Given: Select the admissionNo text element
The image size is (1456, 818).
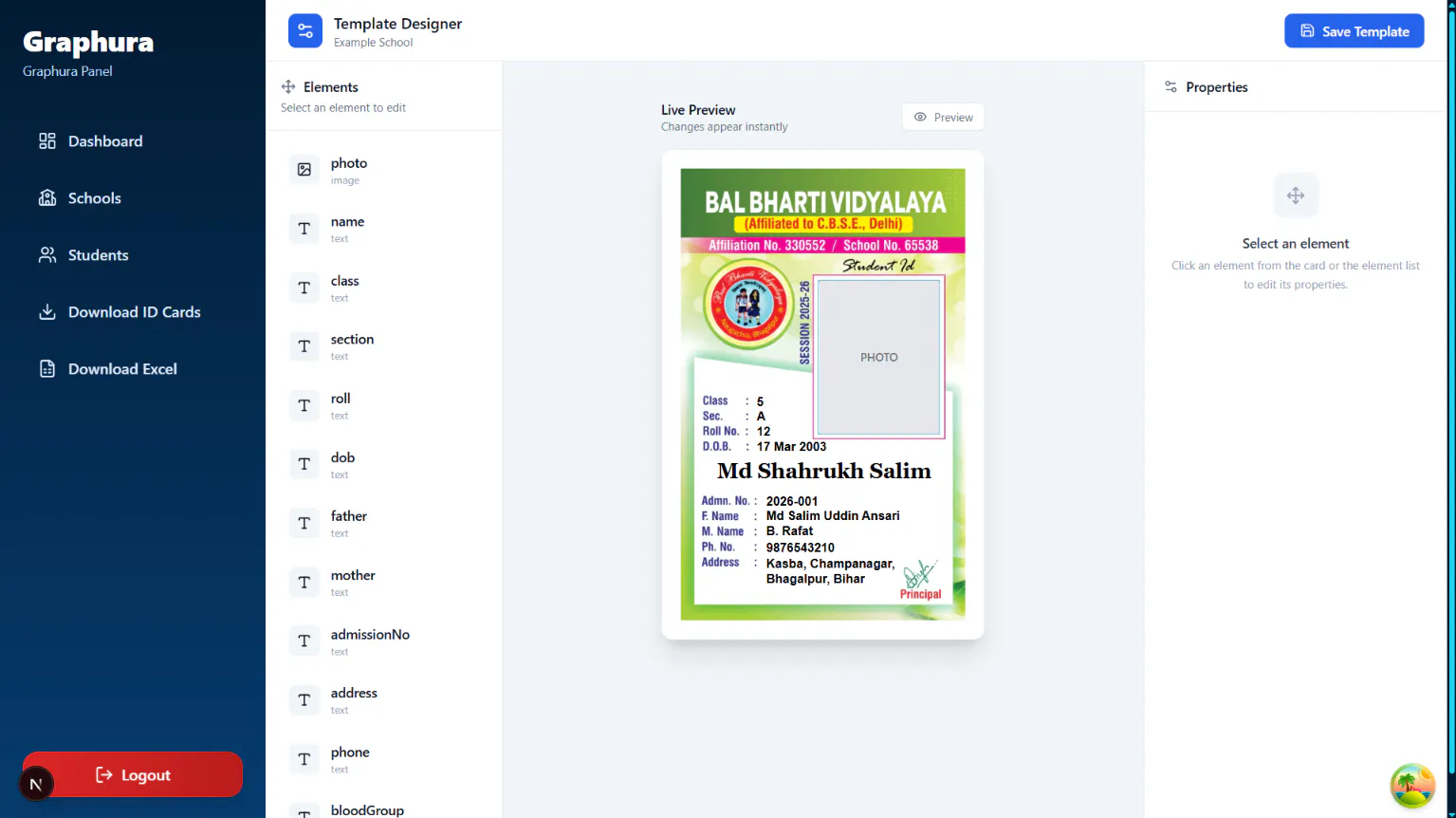Looking at the screenshot, I should tap(383, 641).
